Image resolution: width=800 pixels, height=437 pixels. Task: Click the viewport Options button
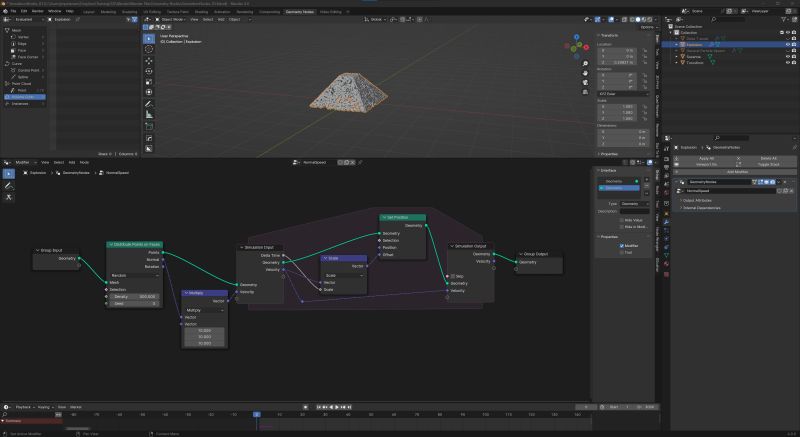coord(647,27)
